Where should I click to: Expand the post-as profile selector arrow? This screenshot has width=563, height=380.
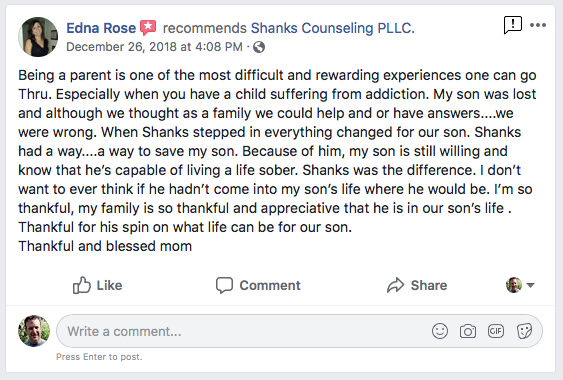tap(530, 285)
